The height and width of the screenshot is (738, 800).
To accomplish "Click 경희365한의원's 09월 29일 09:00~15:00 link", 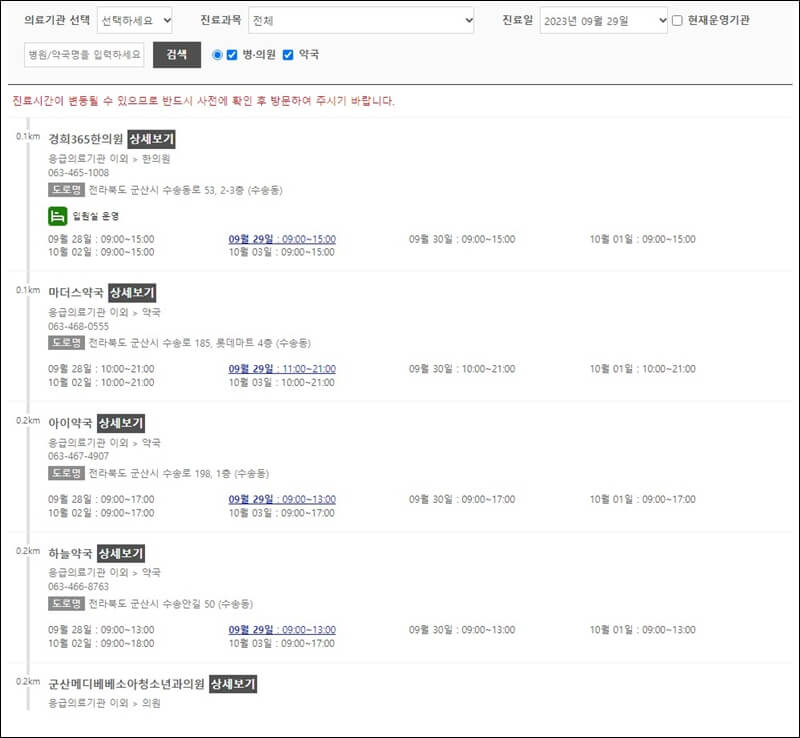I will pos(282,239).
